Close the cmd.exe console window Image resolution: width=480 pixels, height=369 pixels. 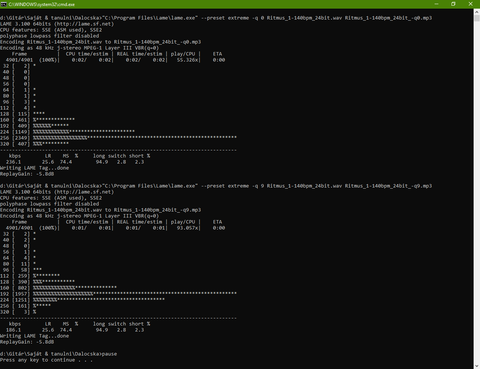coord(470,4)
